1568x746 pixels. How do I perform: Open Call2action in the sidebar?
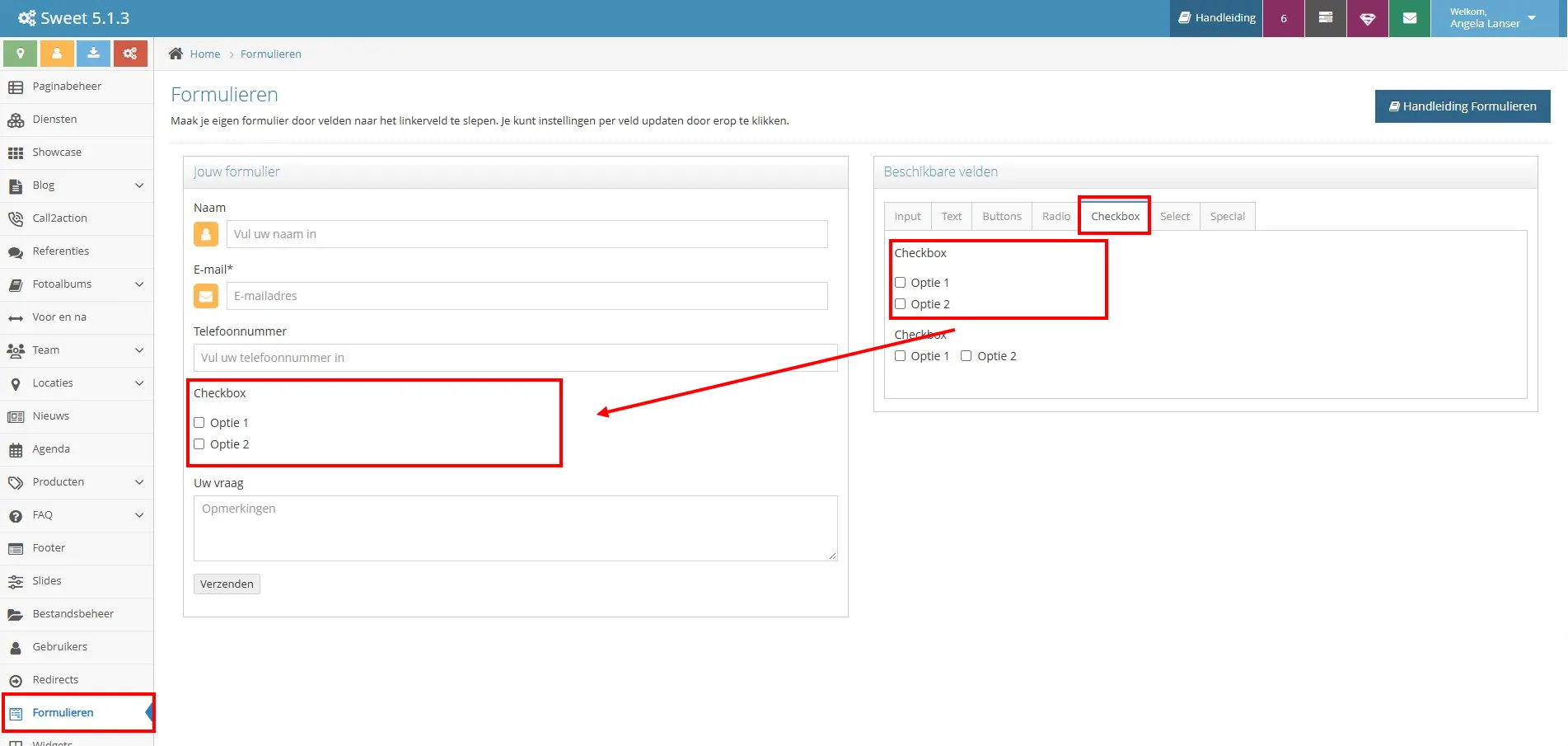[77, 218]
